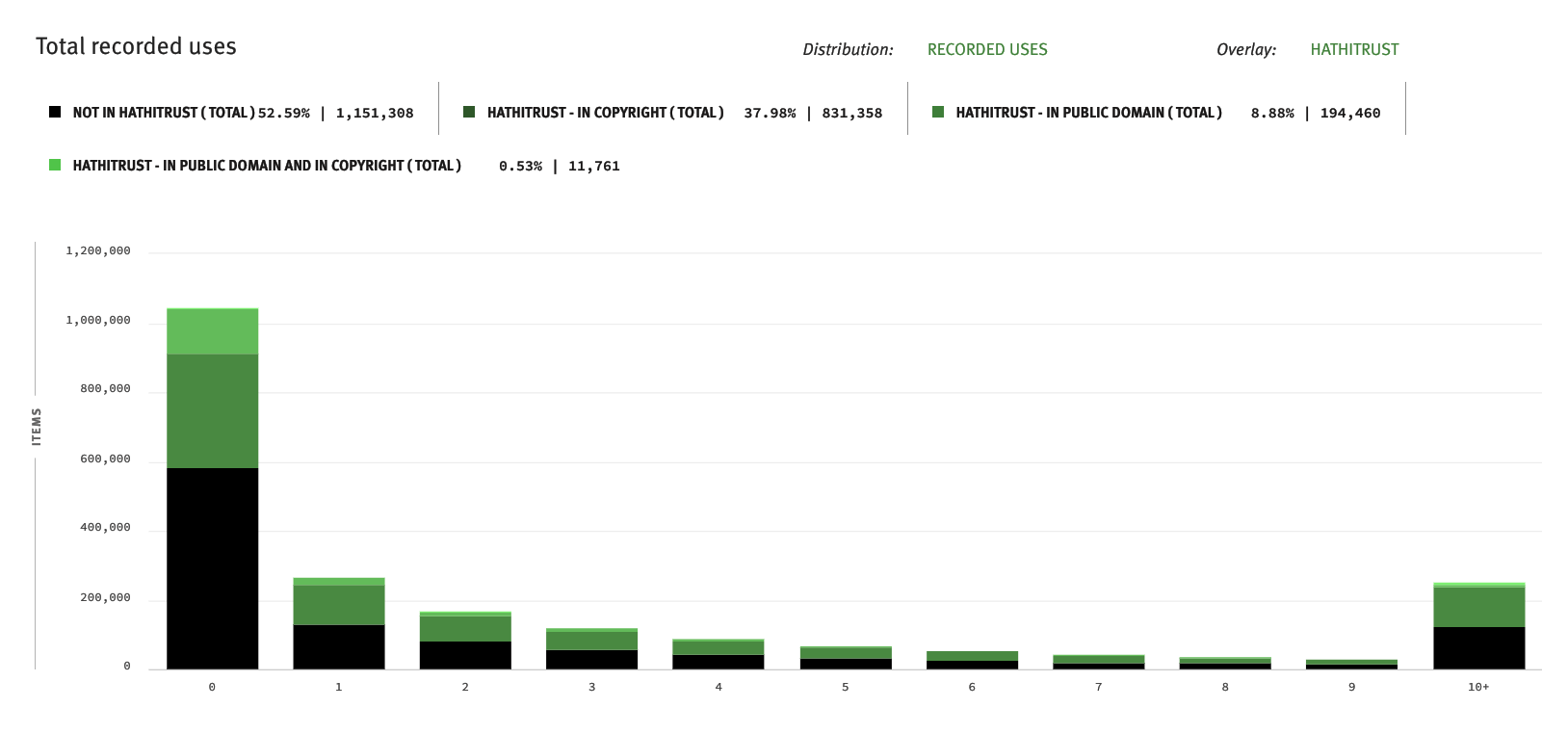Click the Total recorded uses heading
The image size is (1568, 734).
click(136, 46)
